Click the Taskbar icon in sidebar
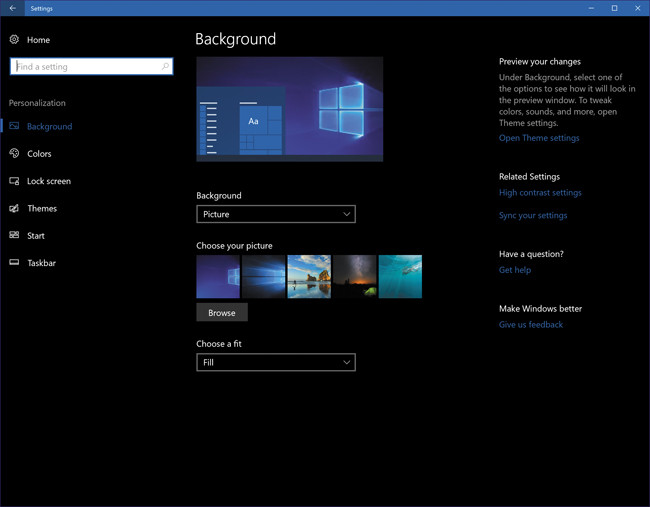This screenshot has height=507, width=650. coord(14,263)
